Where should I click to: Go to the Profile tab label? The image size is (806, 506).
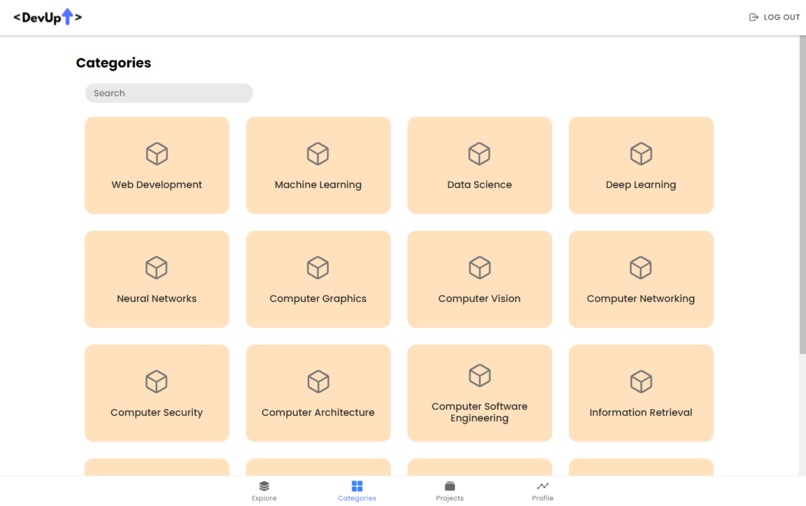(x=542, y=498)
